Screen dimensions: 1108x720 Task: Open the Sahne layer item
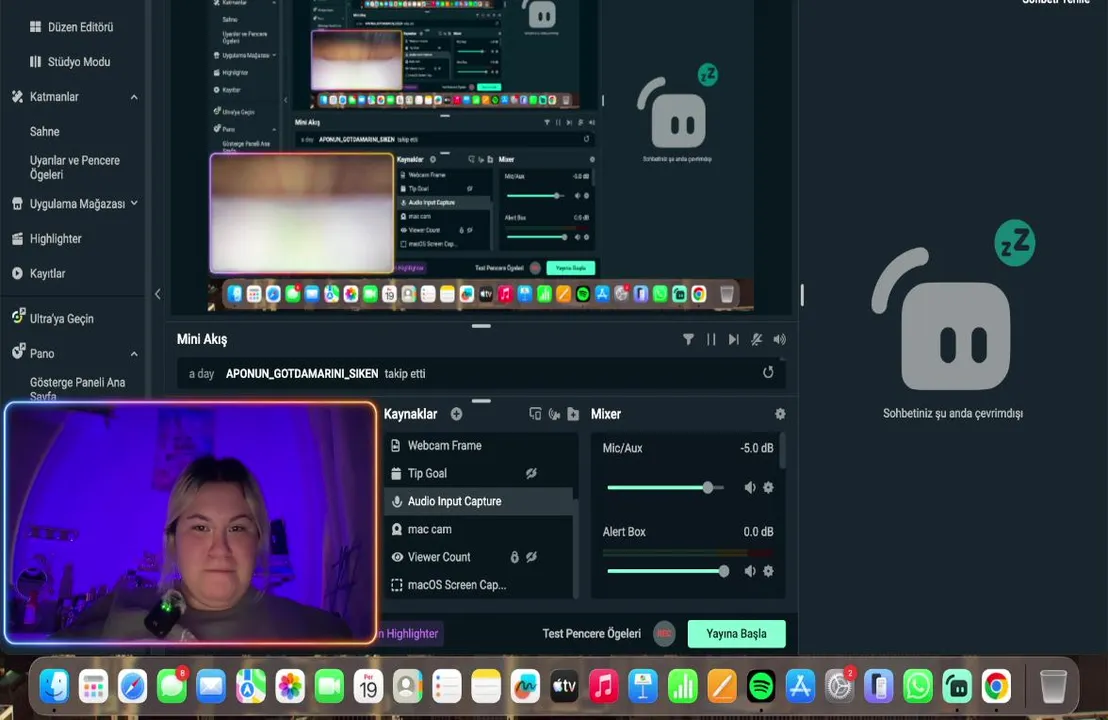click(45, 131)
